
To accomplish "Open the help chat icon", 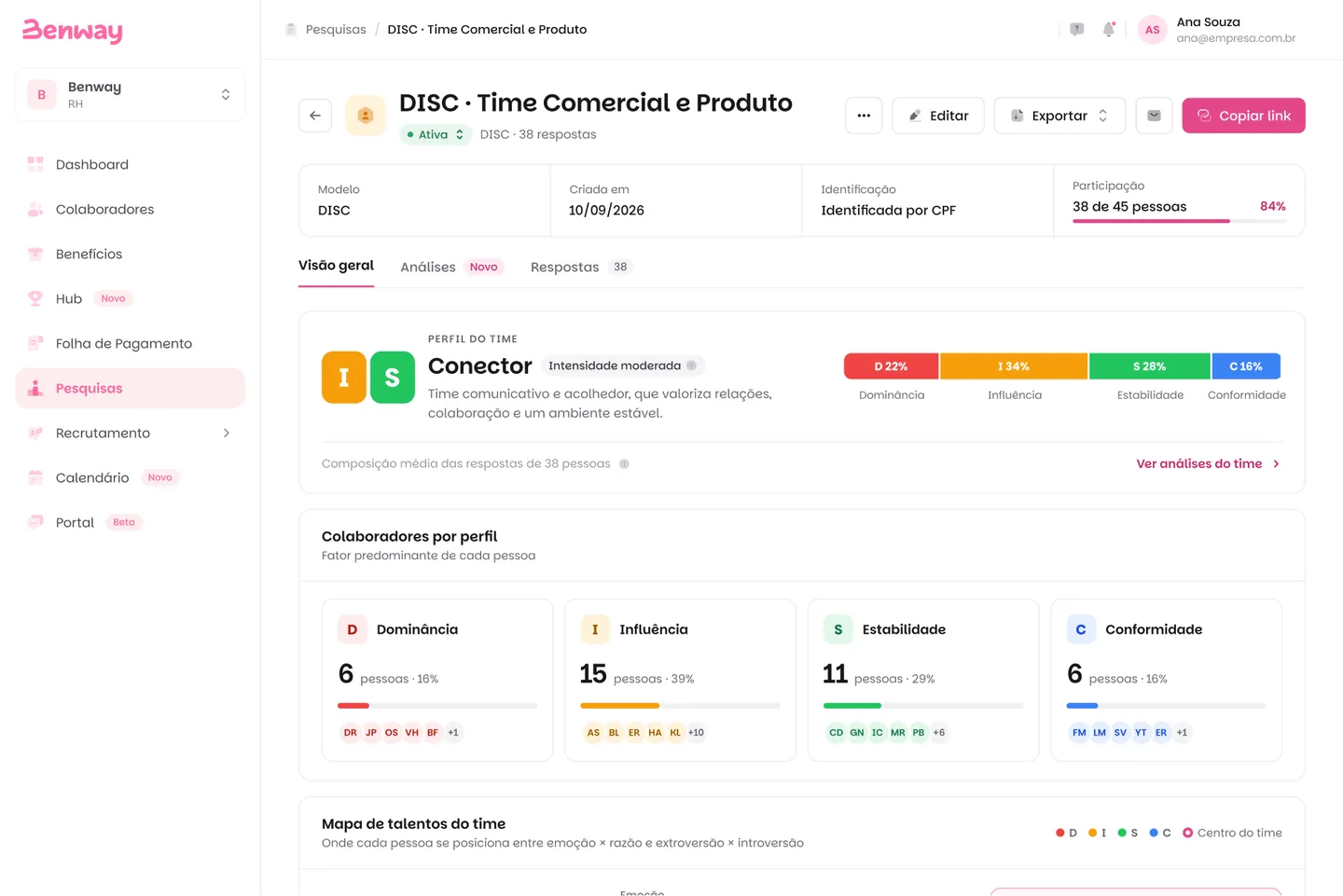I will (x=1077, y=30).
